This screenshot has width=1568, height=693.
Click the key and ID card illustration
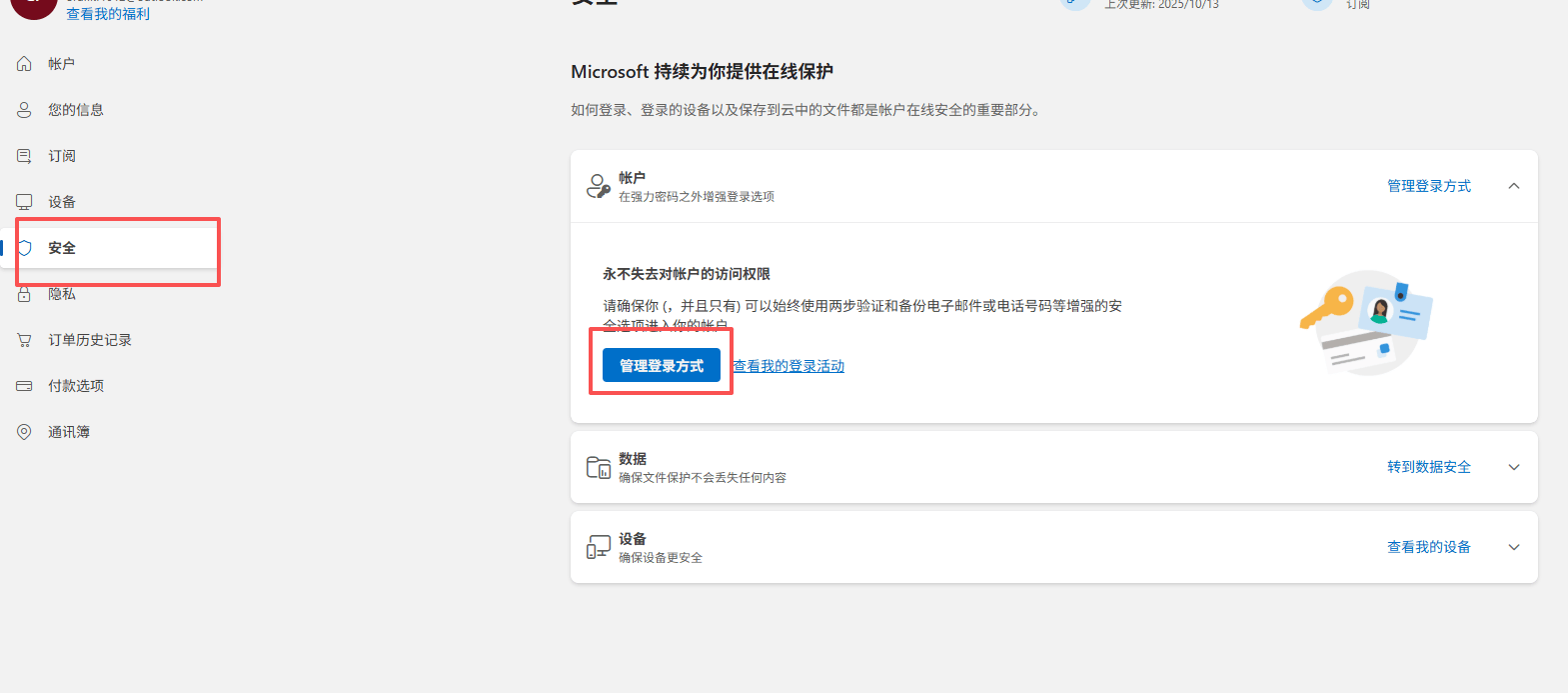(1365, 322)
